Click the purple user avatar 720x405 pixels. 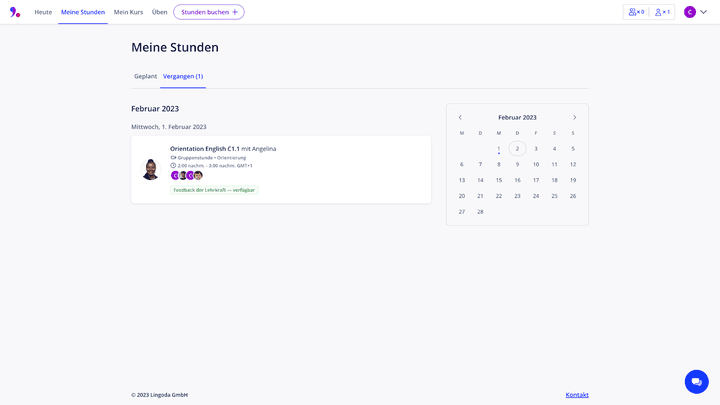tap(690, 12)
